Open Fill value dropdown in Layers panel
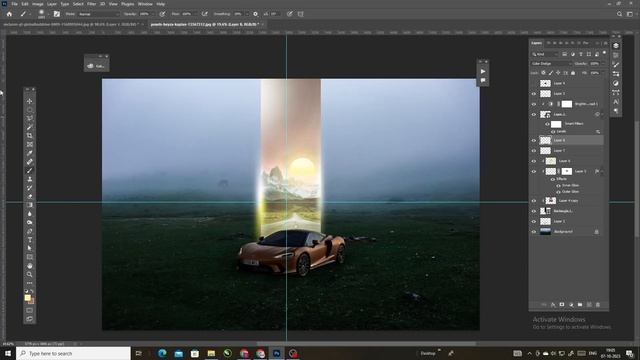 pos(603,73)
